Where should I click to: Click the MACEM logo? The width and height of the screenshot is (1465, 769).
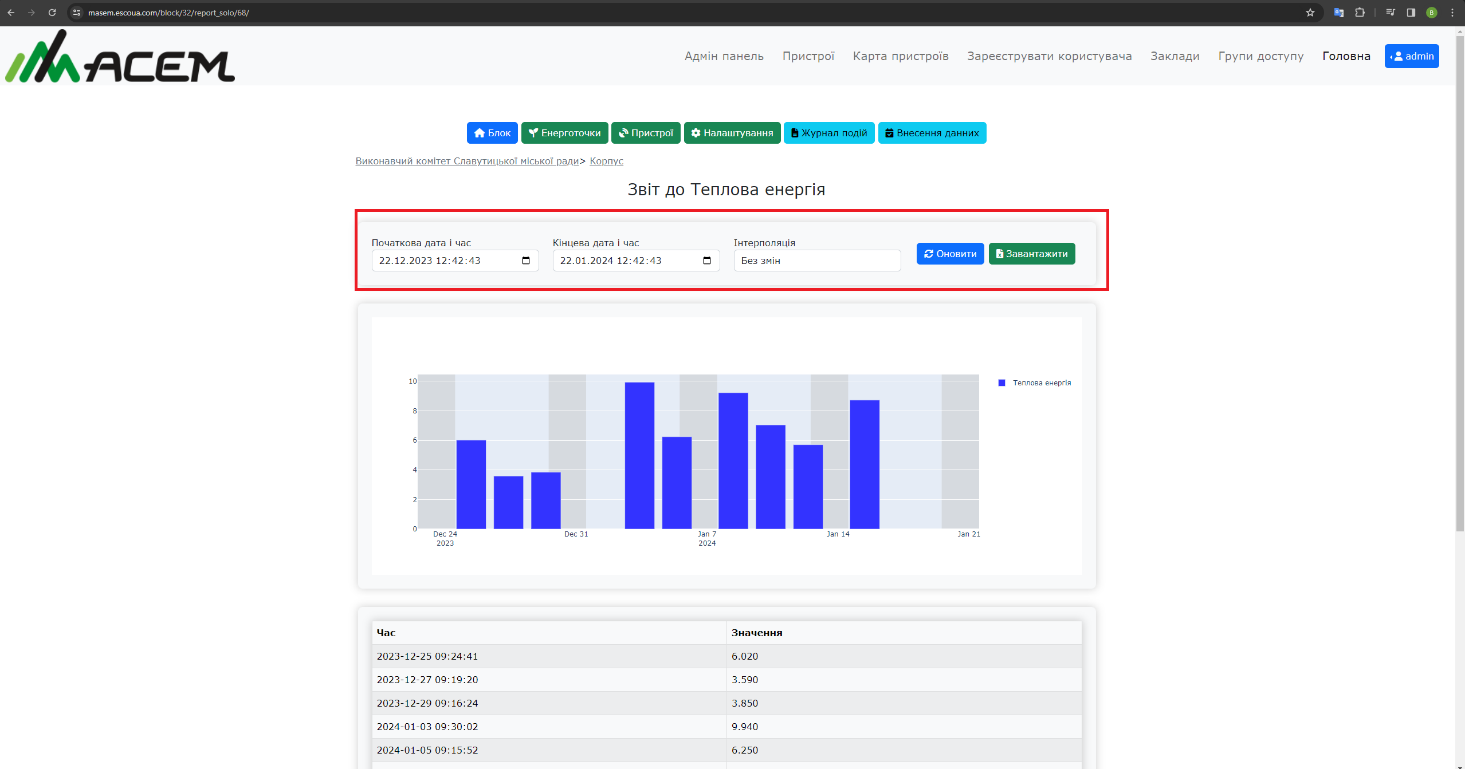pyautogui.click(x=120, y=58)
